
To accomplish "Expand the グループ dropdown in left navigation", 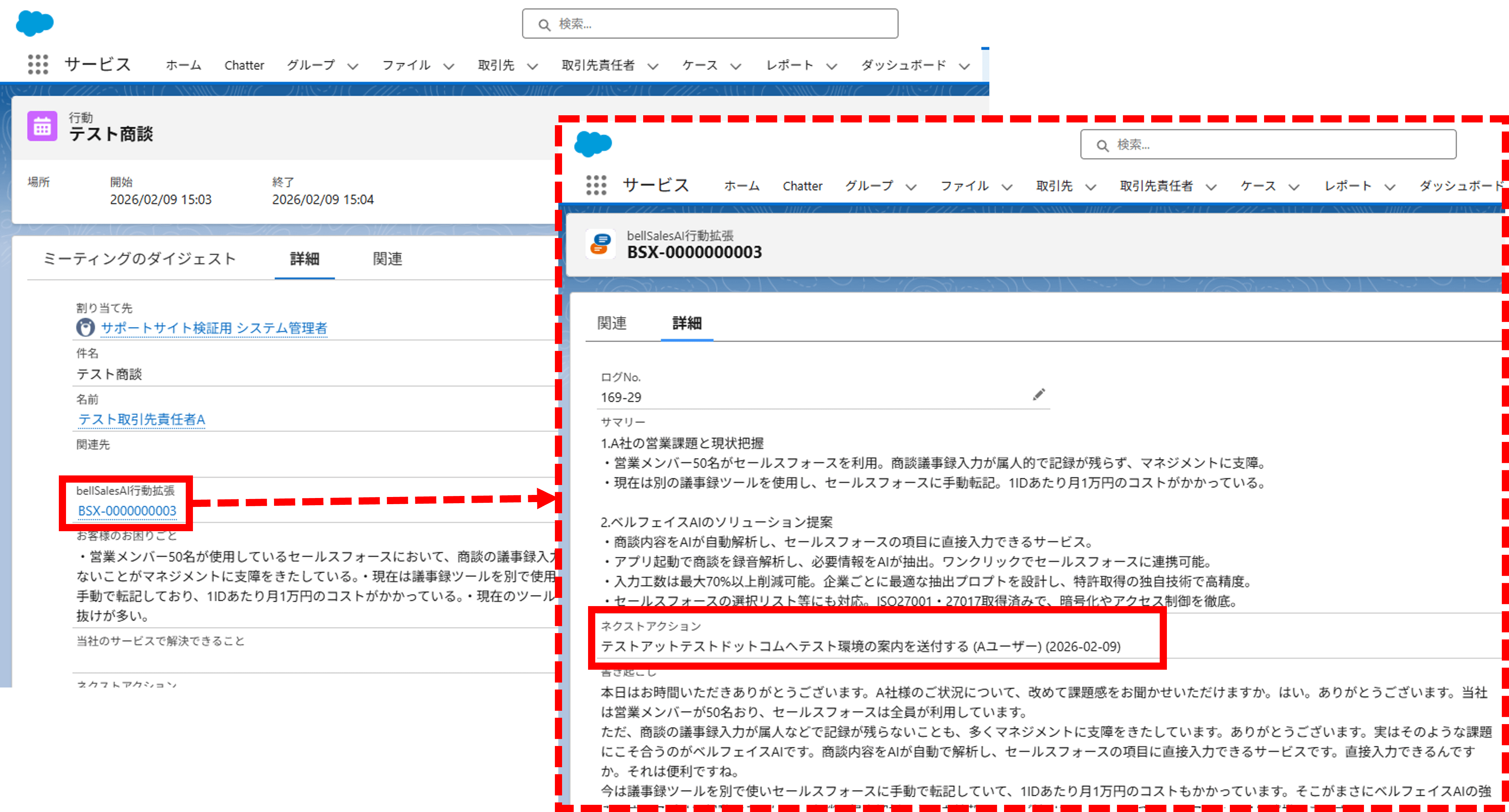I will (353, 66).
